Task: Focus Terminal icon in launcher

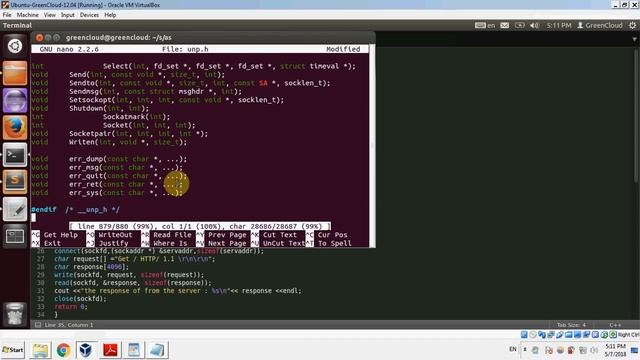Action: 15,155
